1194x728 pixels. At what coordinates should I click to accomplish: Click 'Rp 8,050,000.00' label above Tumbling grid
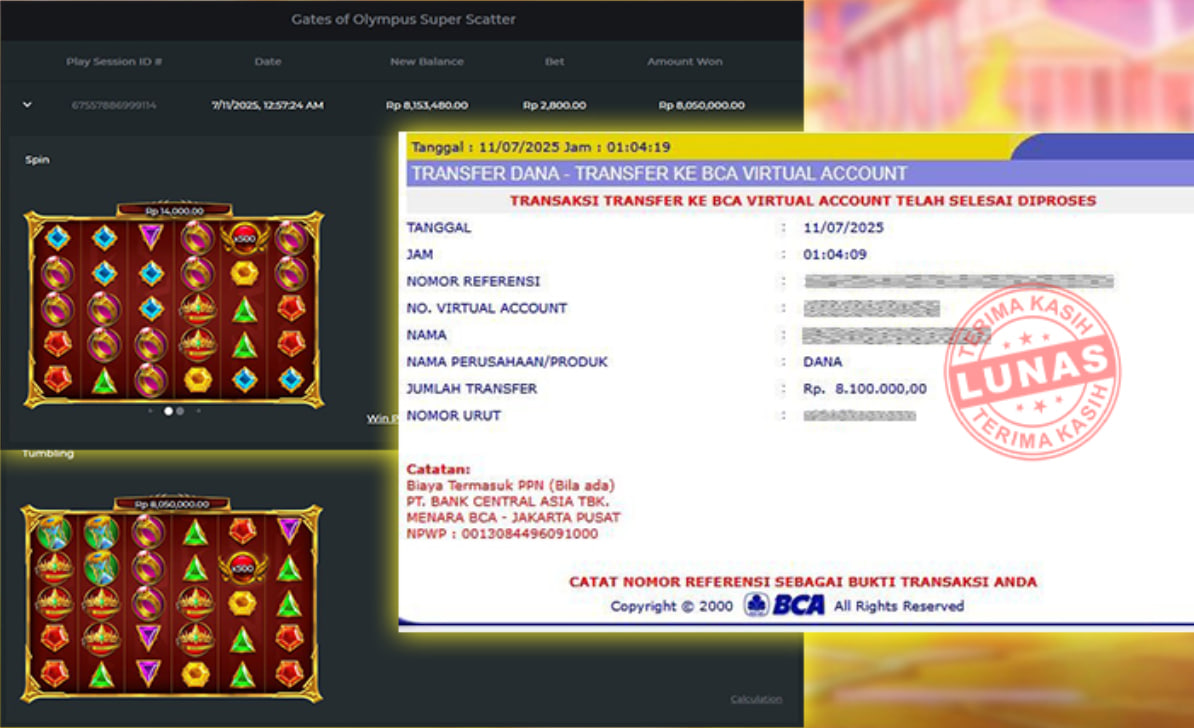click(x=171, y=503)
